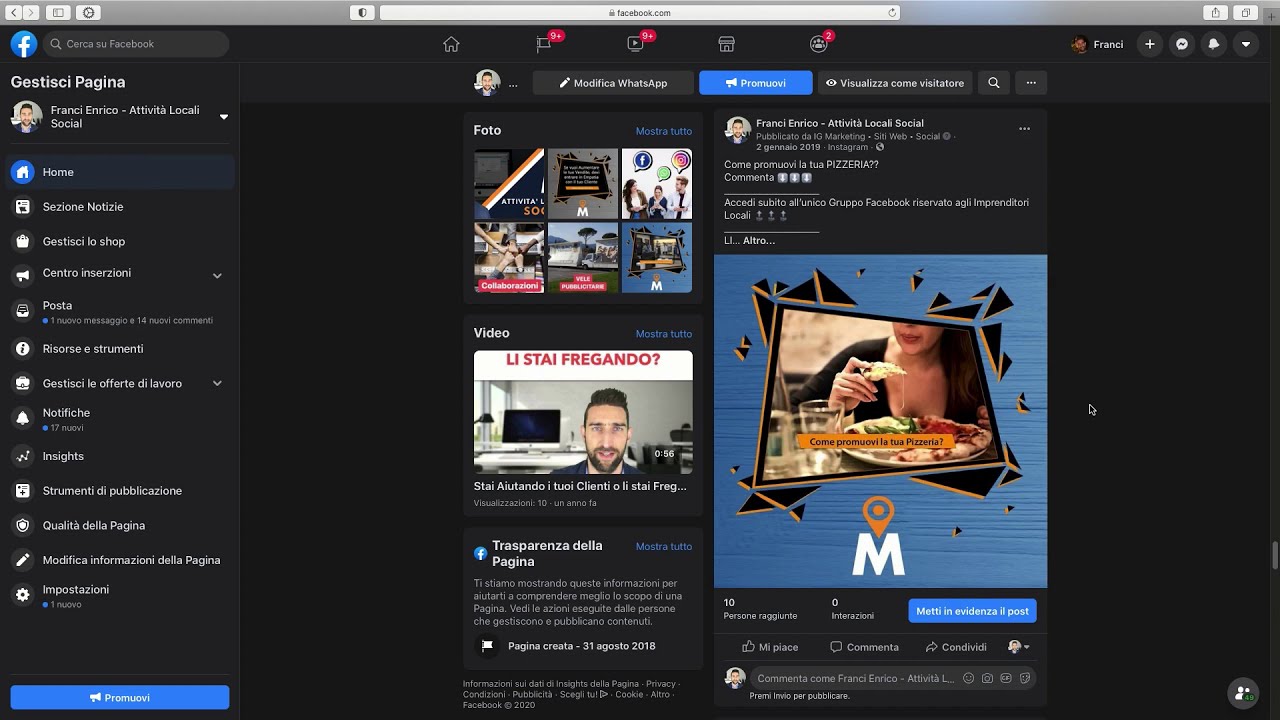Click Mostra tutto link in Video section
The image size is (1280, 720).
[x=664, y=334]
